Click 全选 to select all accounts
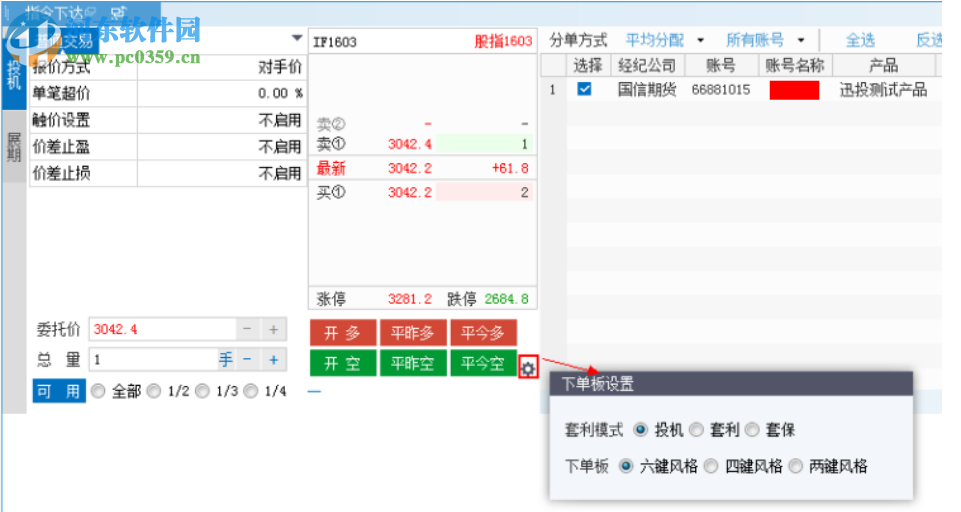Screen dimensions: 961x512 pos(860,40)
